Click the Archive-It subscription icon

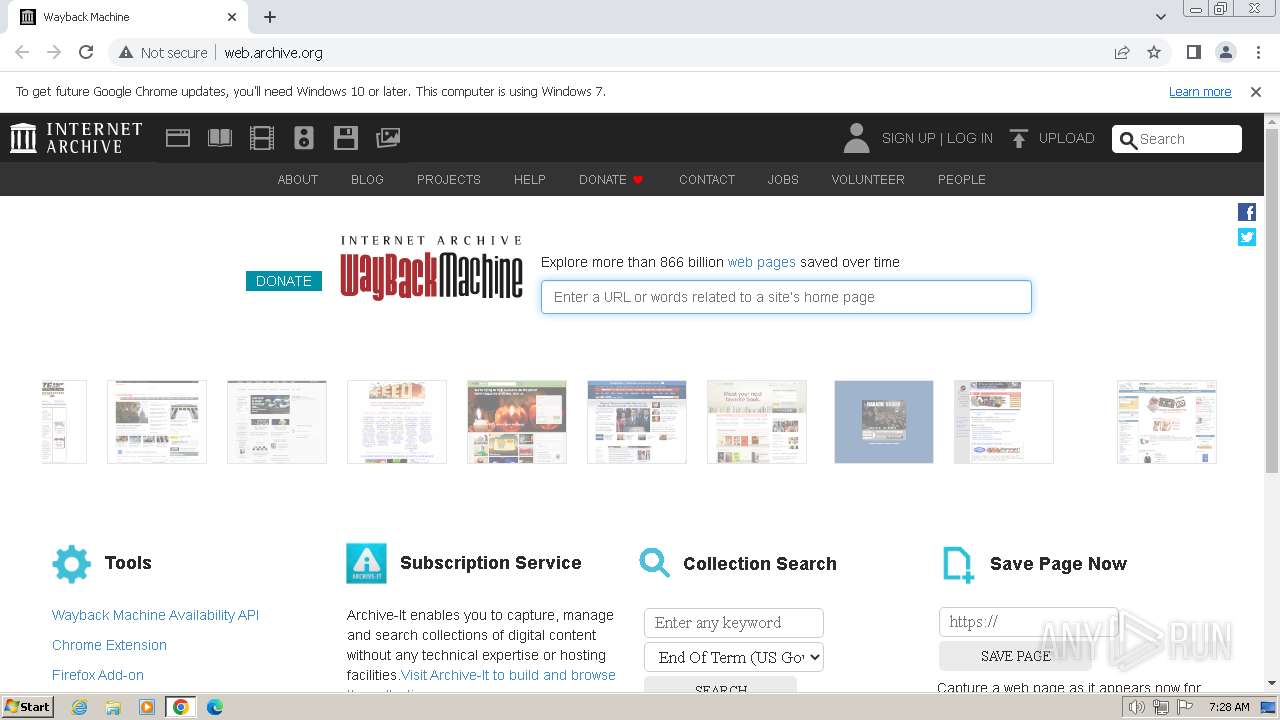coord(366,564)
